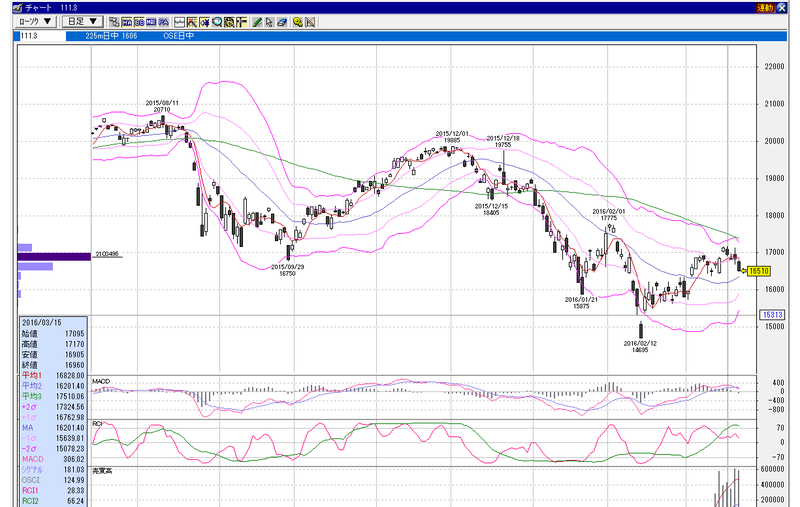Click the hierarchy tree toolbar icon
The width and height of the screenshot is (800, 507).
pyautogui.click(x=114, y=22)
